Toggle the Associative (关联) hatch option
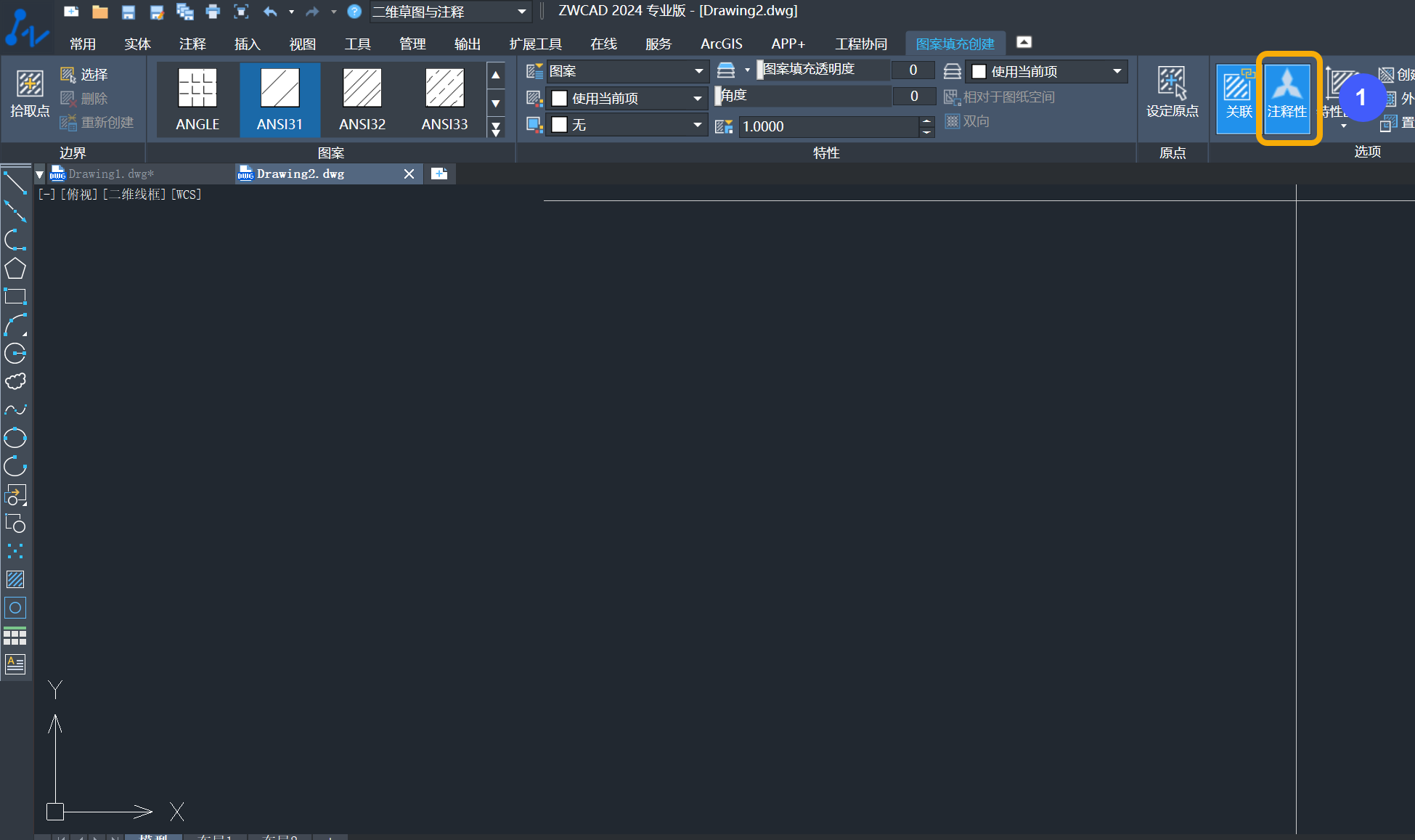1415x840 pixels. tap(1238, 99)
